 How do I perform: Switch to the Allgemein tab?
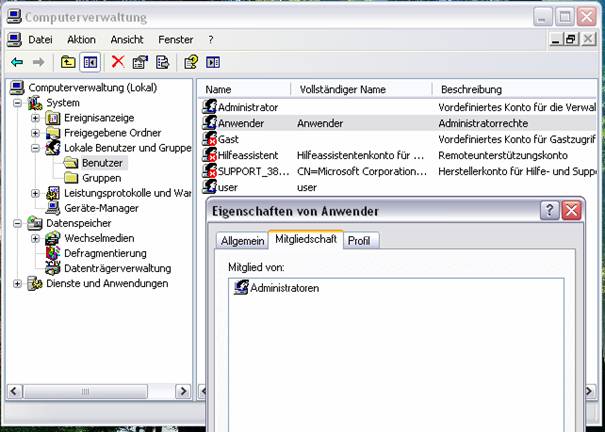point(242,241)
